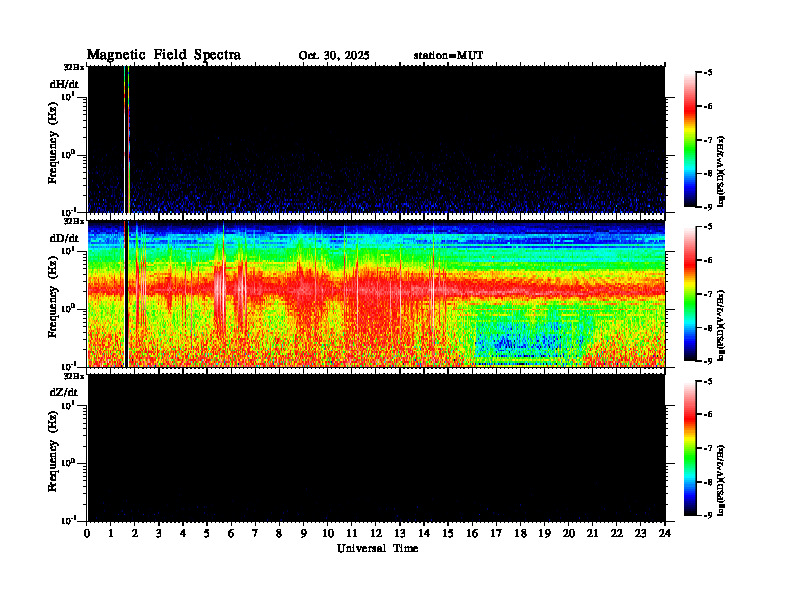Click hour tick label "22" on time axis
Image resolution: width=792 pixels, height=612 pixels.
(616, 534)
